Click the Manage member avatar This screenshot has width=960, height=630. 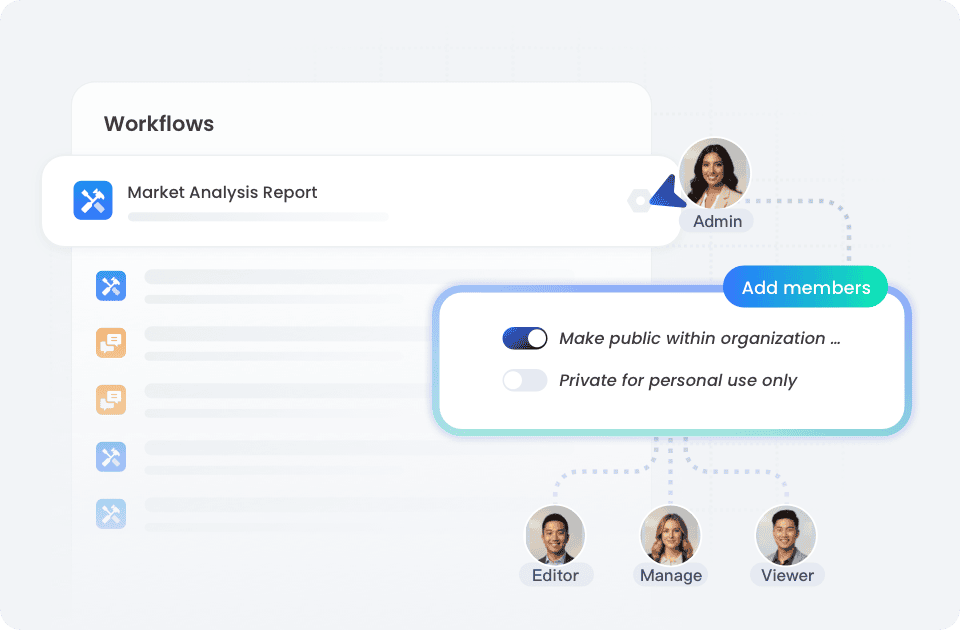(670, 536)
